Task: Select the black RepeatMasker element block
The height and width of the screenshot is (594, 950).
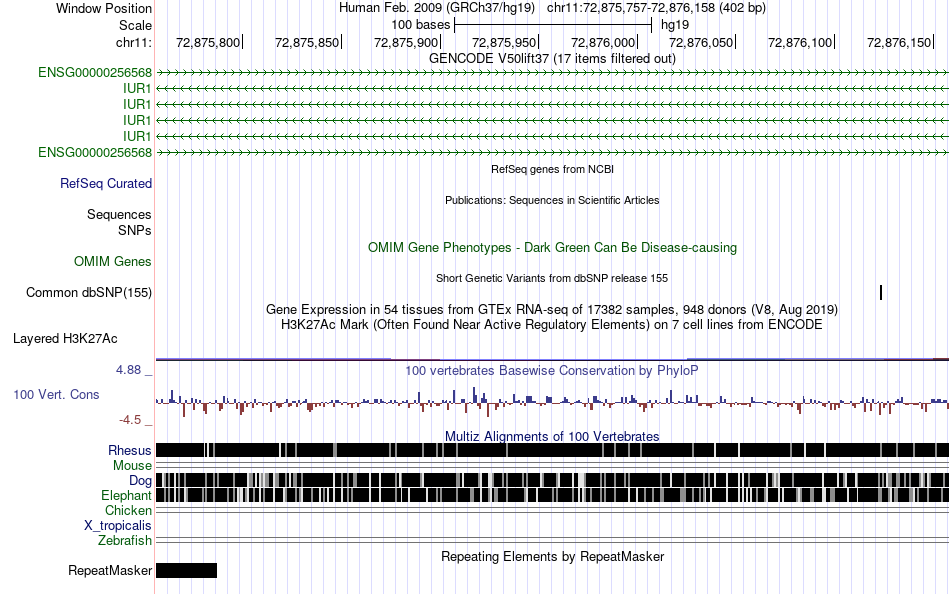Action: [x=186, y=570]
